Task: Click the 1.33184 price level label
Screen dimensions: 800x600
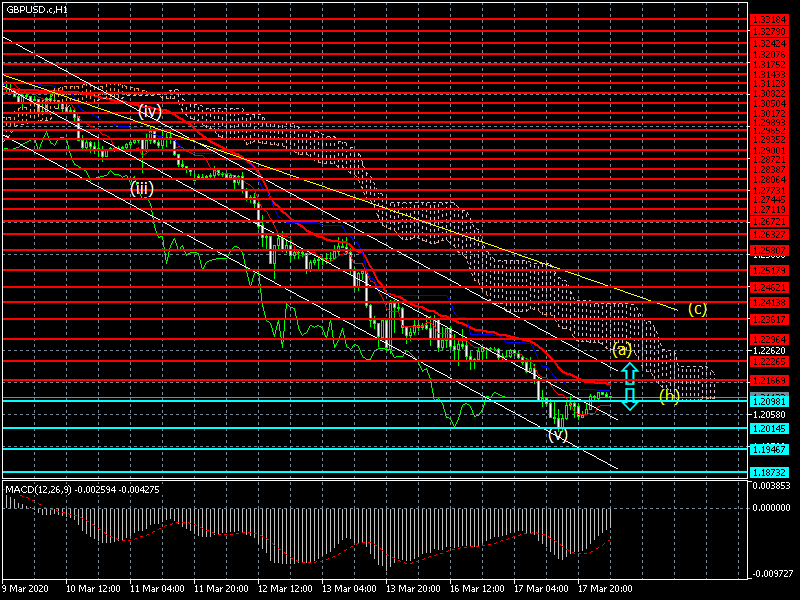Action: point(769,20)
